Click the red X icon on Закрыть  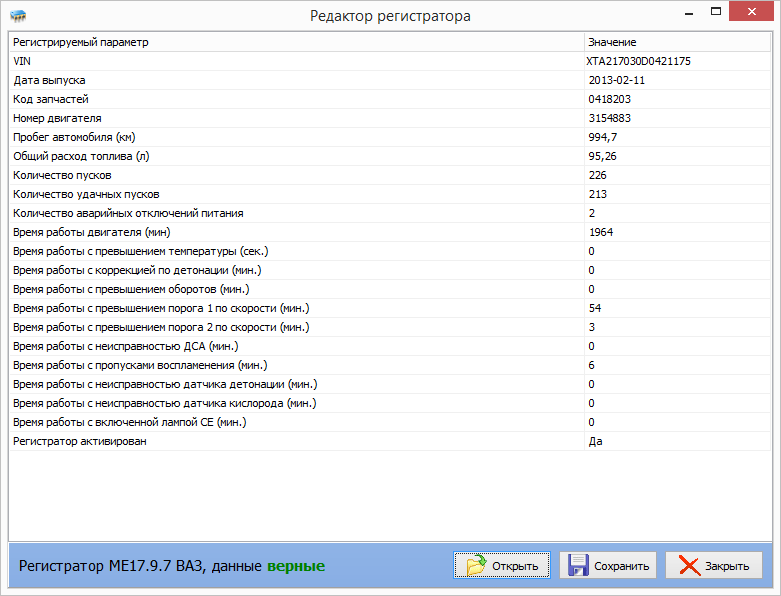(689, 565)
